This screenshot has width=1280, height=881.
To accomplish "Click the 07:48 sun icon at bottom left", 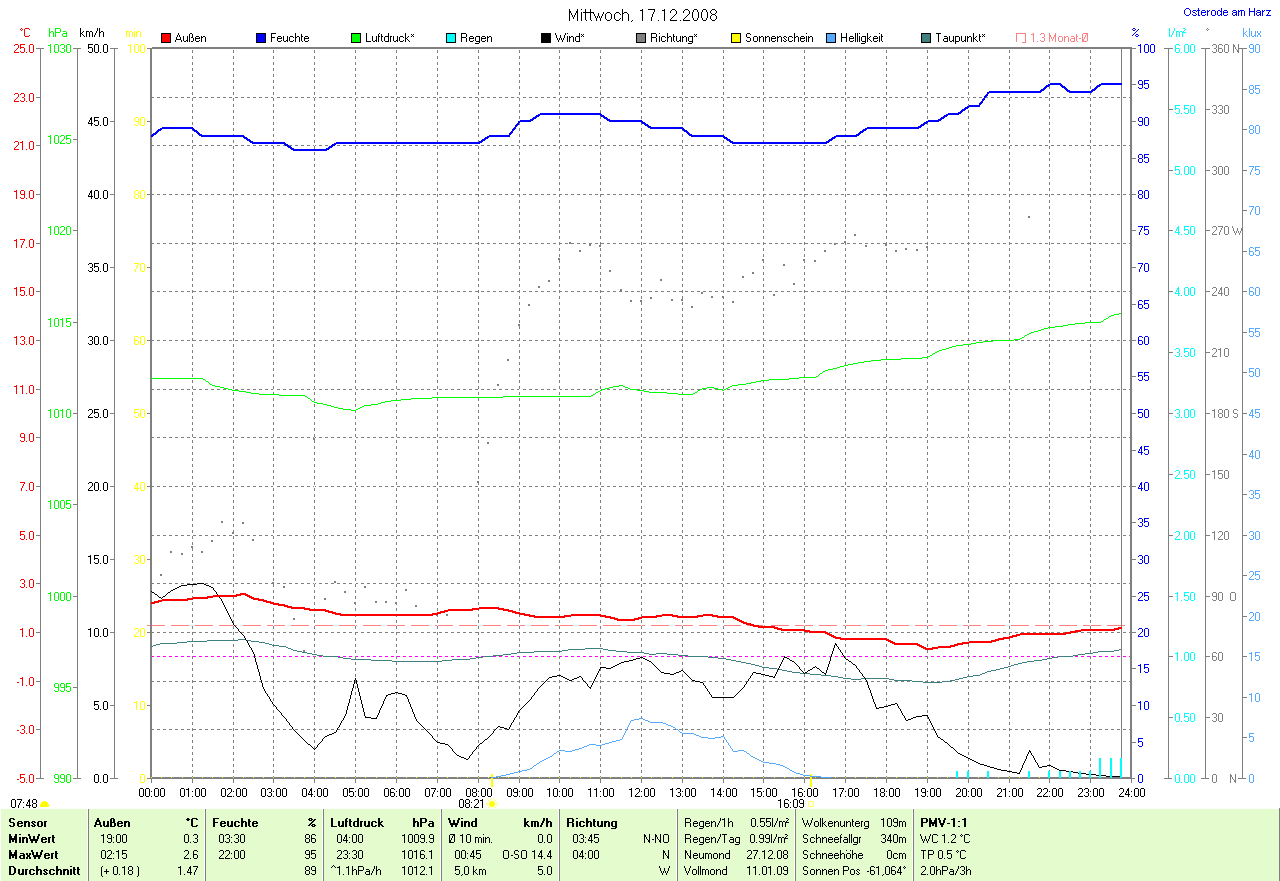I will point(45,803).
